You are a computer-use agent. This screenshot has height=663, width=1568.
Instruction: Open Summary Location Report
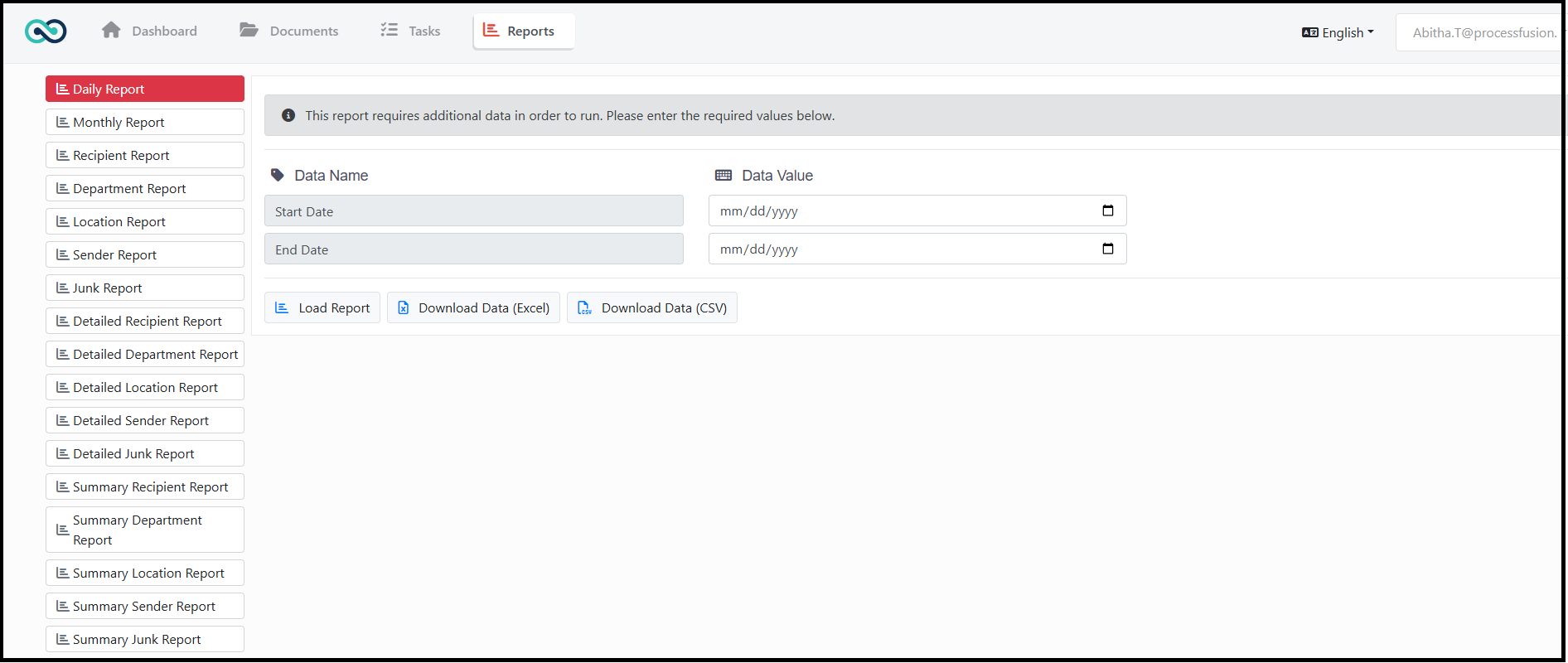point(145,573)
